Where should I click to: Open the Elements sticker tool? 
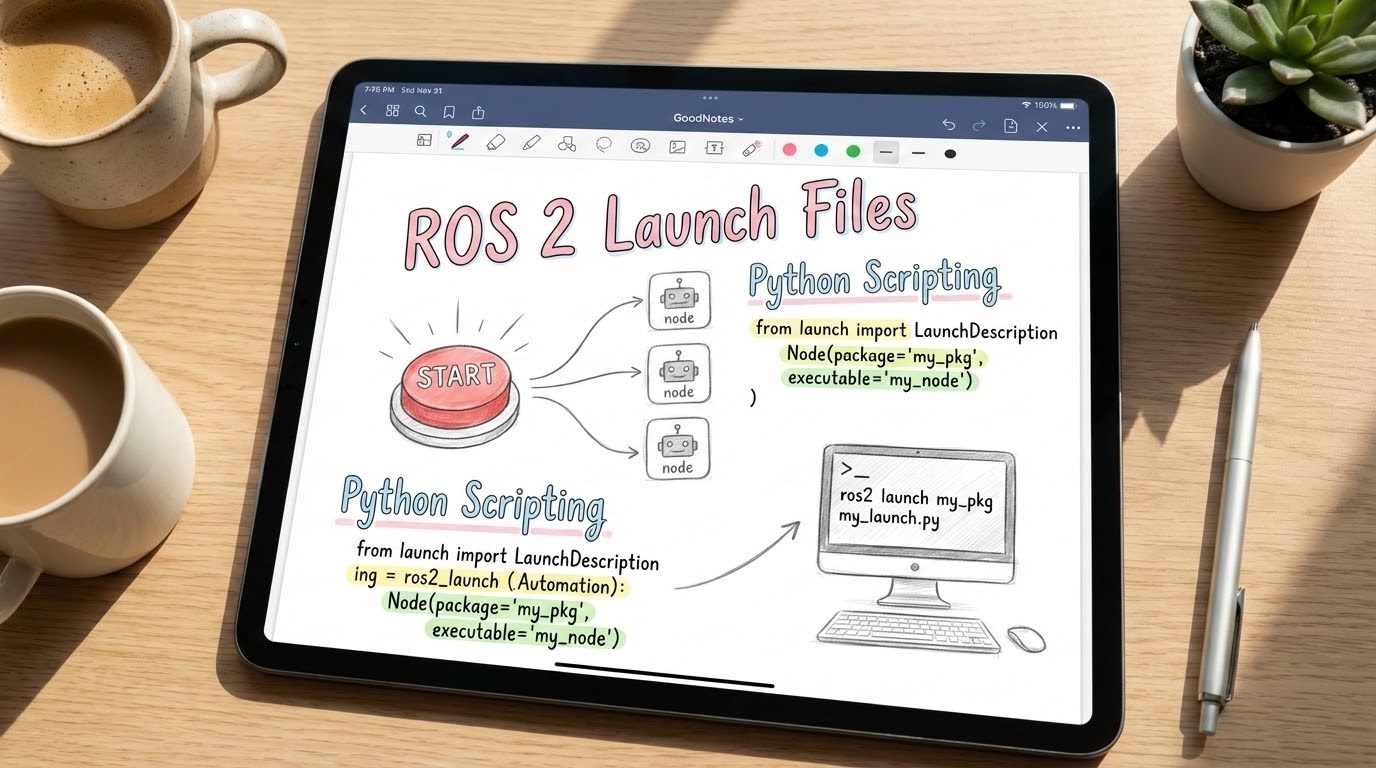[x=640, y=146]
